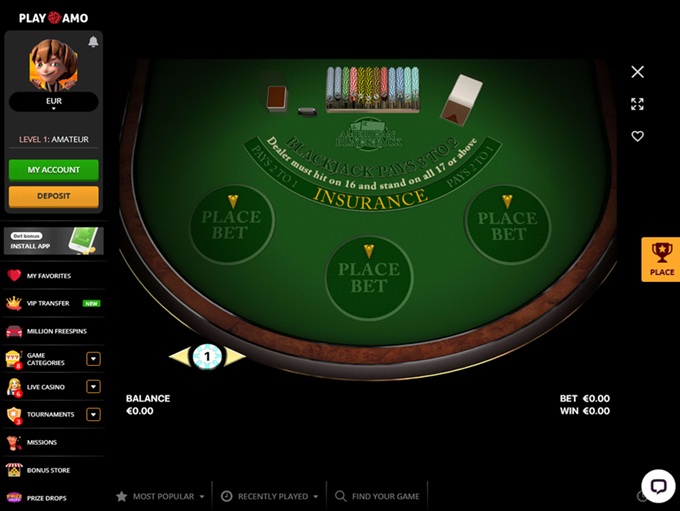Click the green My Account button

tap(54, 170)
